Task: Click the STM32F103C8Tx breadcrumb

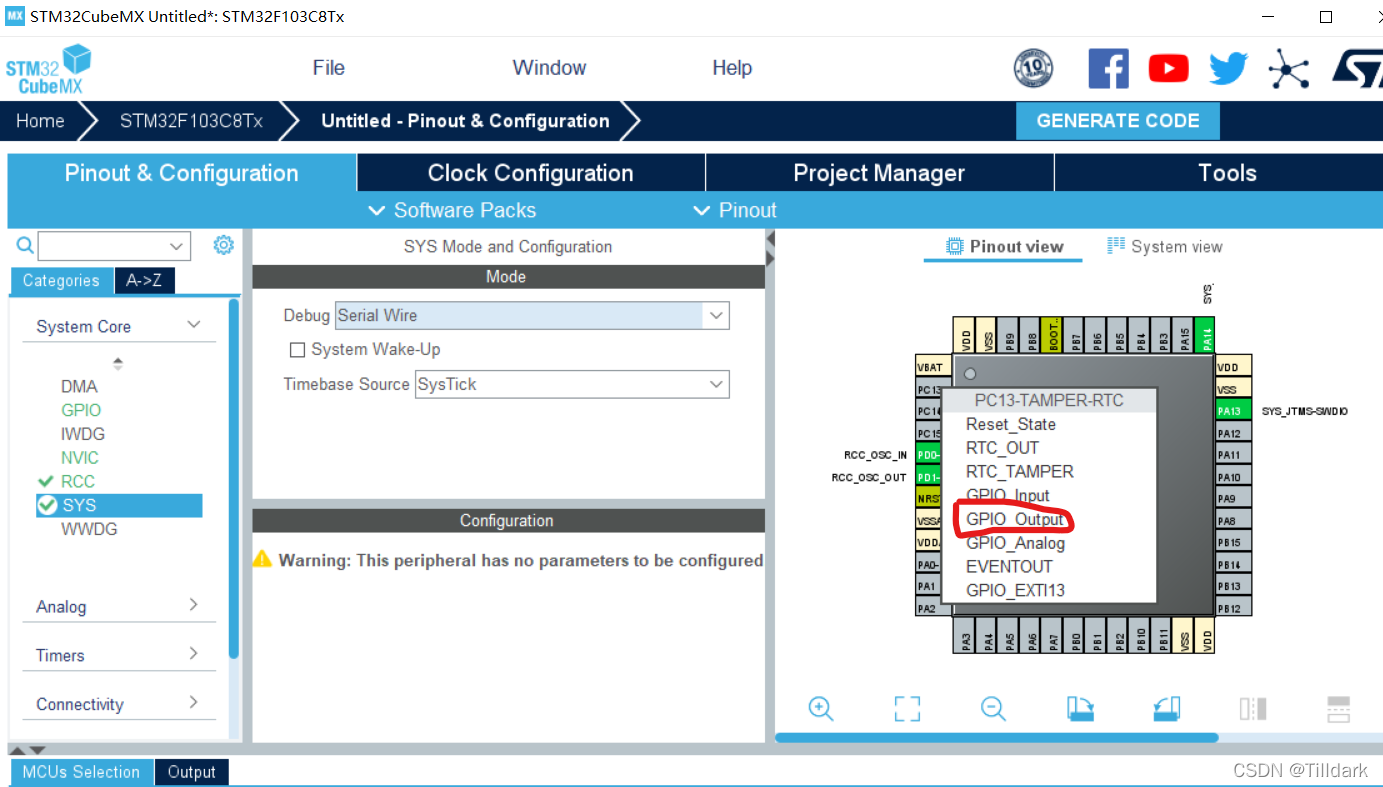Action: pos(191,121)
